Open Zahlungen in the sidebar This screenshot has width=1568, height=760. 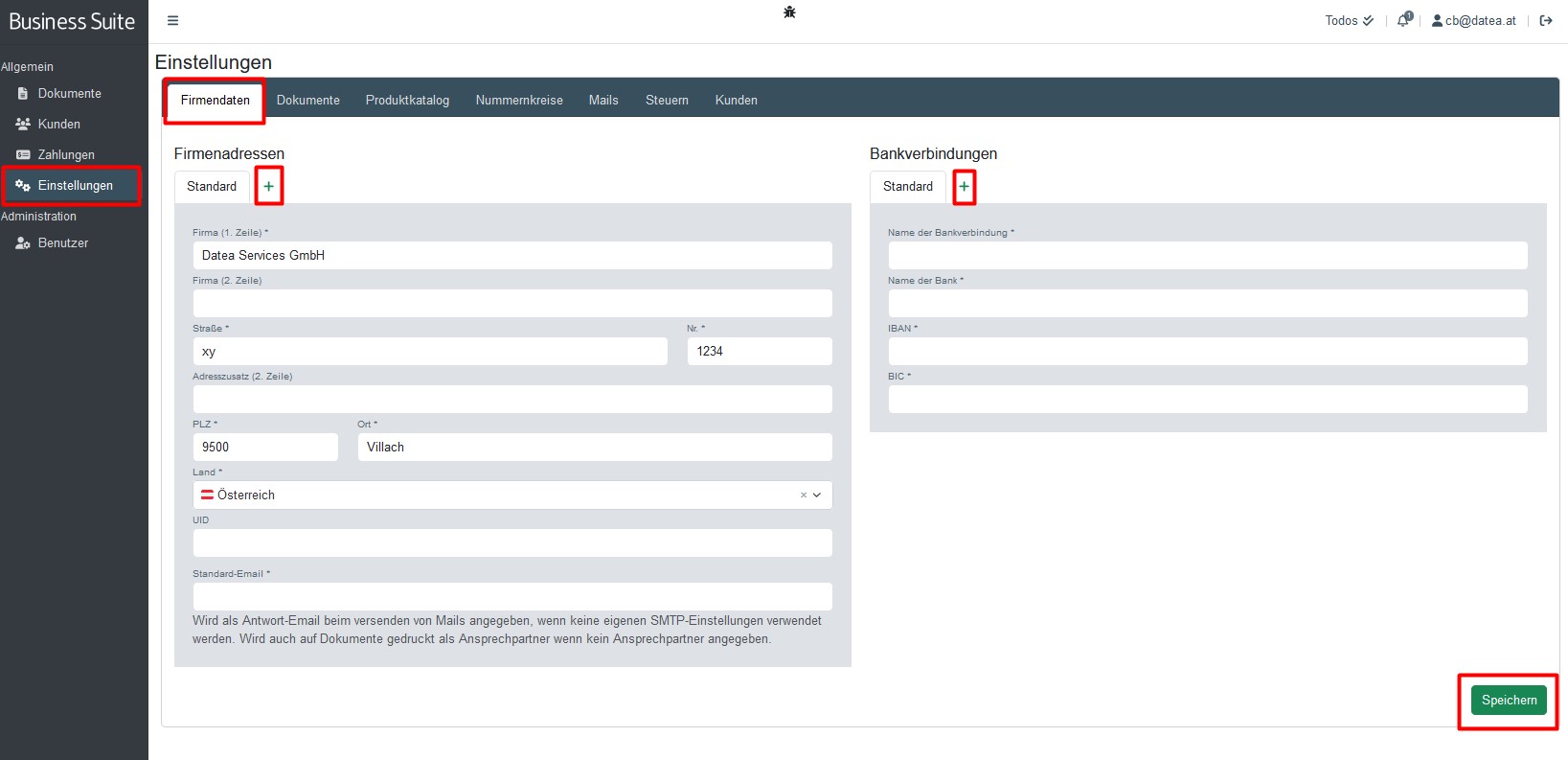pos(66,154)
